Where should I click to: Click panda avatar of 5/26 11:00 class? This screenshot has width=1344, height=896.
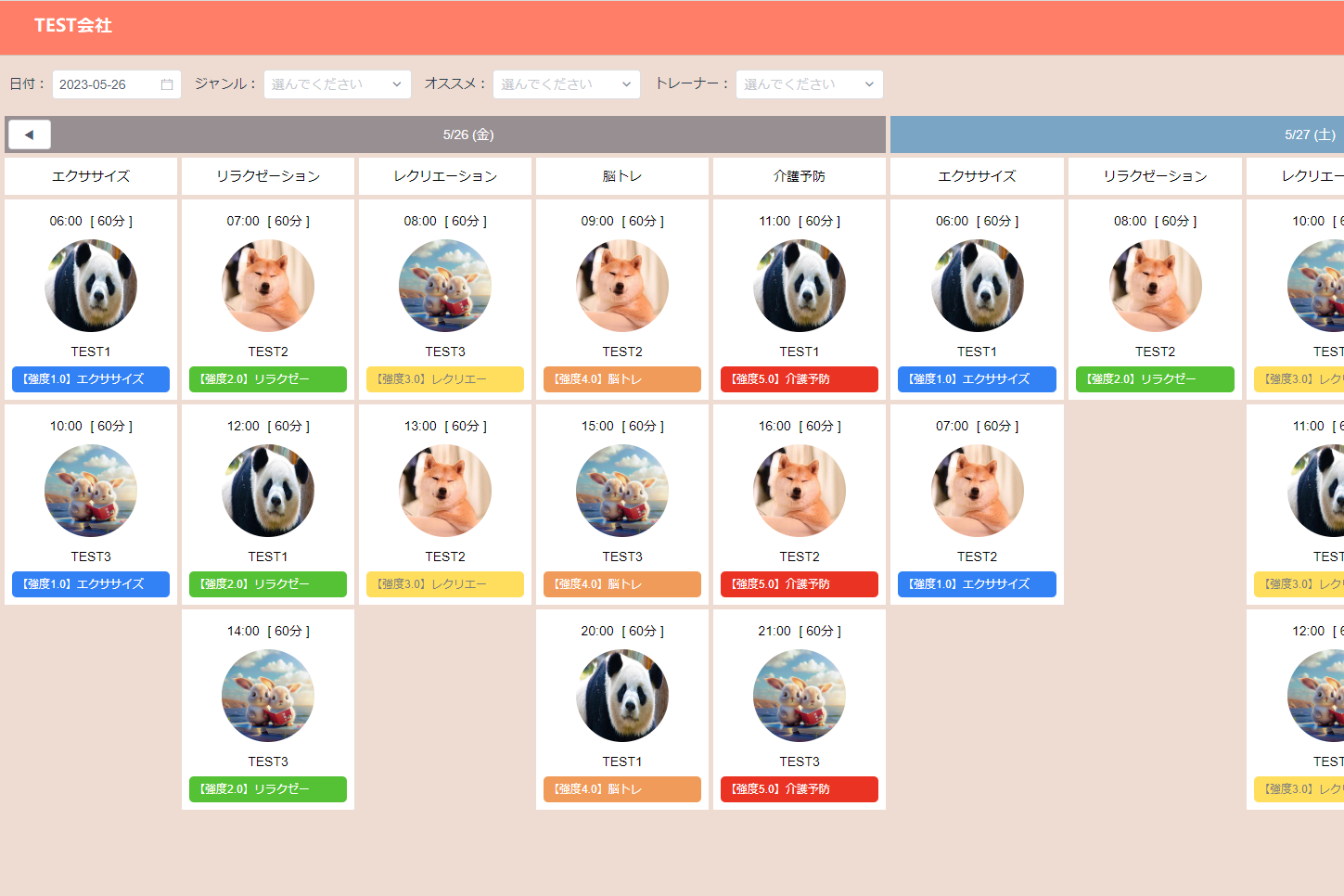[x=800, y=286]
